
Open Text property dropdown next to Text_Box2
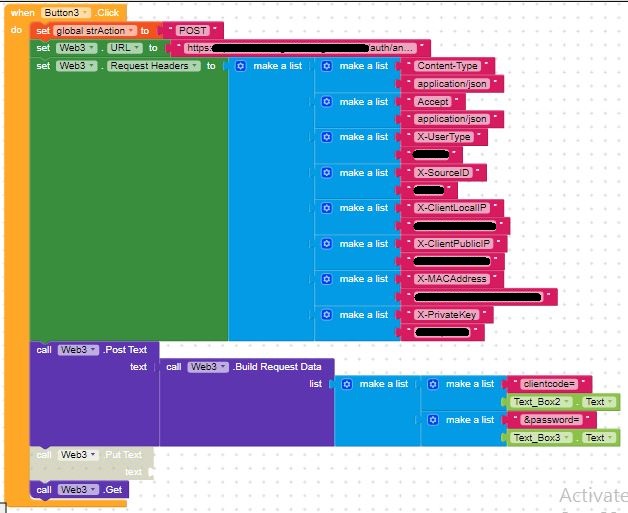point(599,402)
